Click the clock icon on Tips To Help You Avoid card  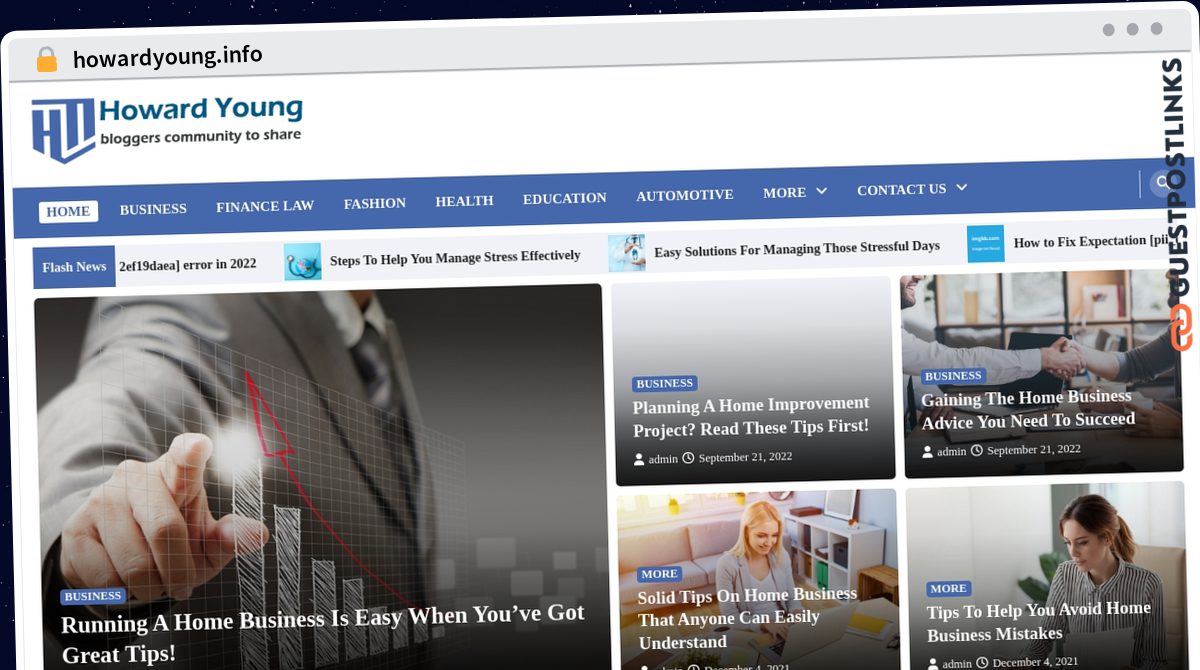(982, 662)
